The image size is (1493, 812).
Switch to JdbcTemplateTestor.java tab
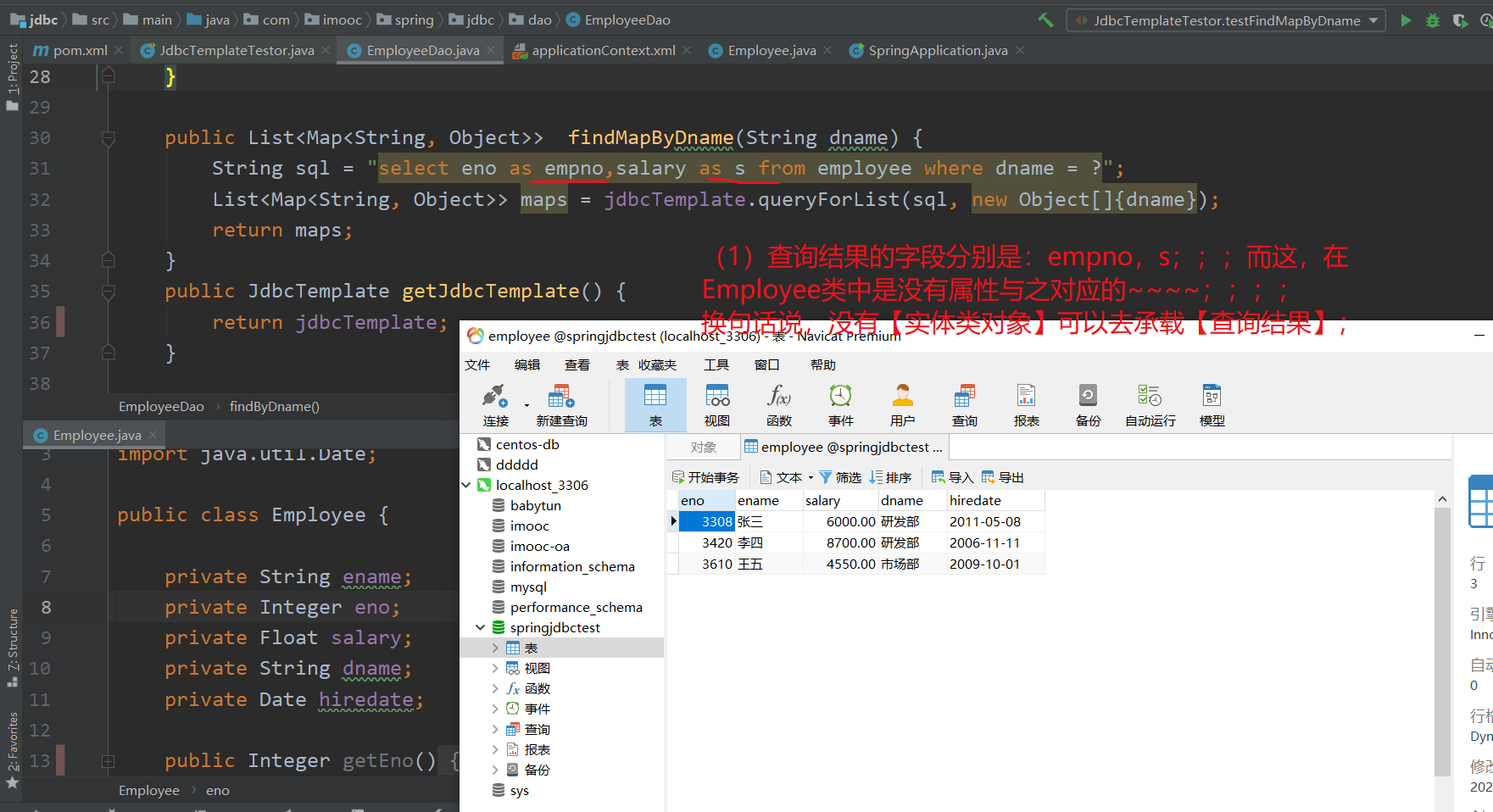pyautogui.click(x=237, y=51)
